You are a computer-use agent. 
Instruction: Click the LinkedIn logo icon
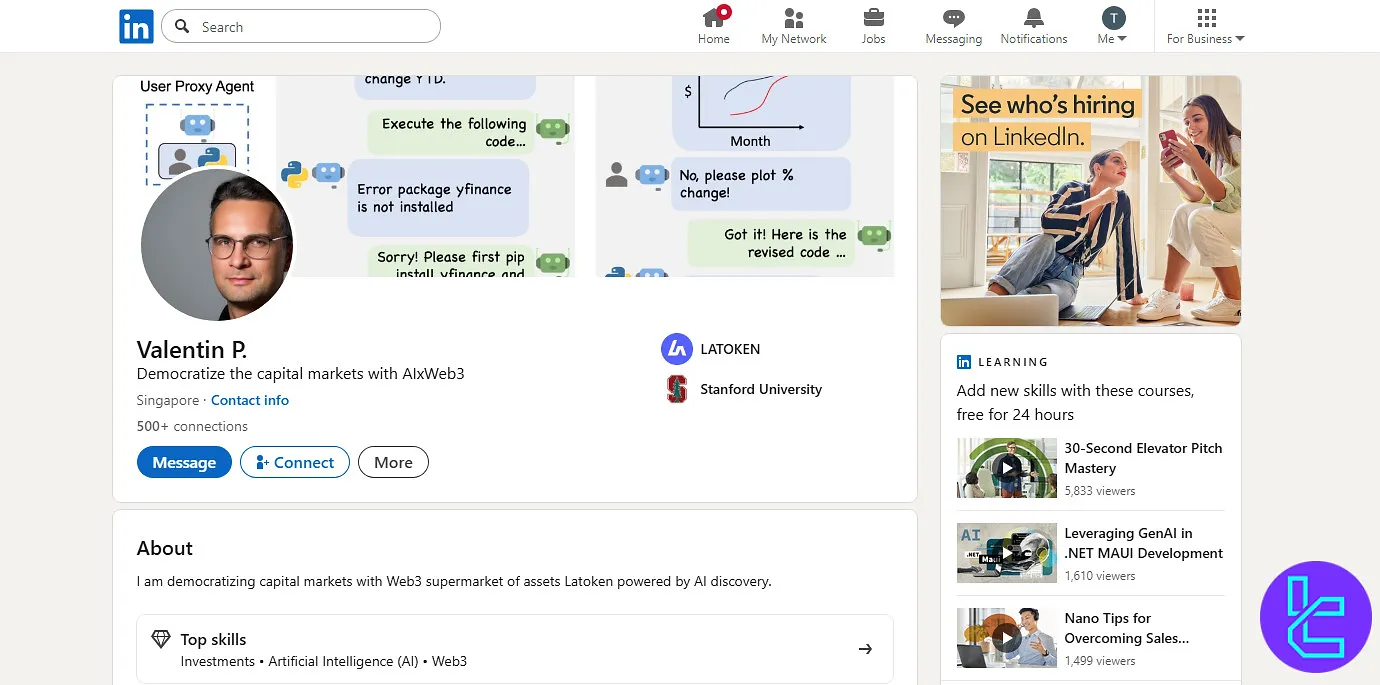pos(136,27)
